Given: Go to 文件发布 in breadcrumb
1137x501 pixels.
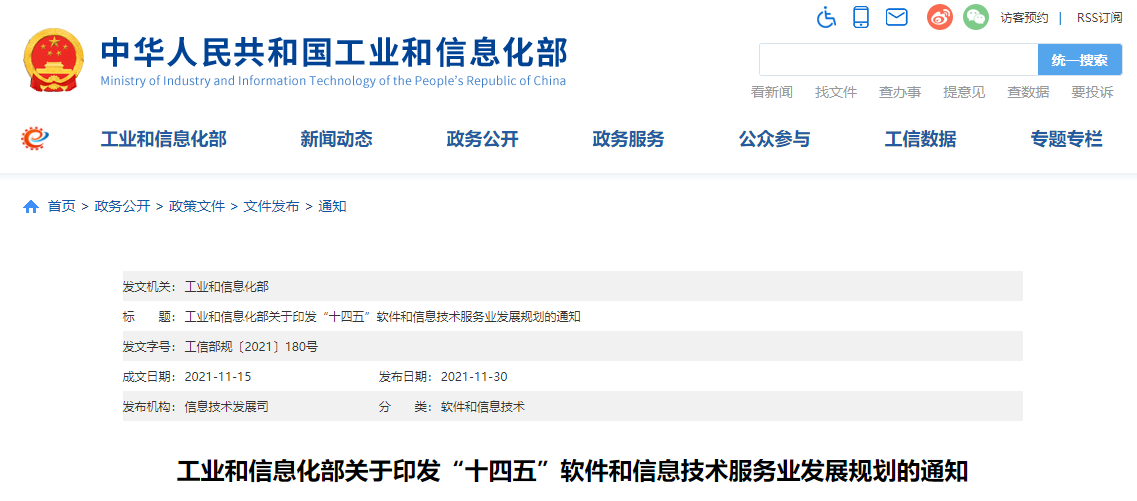Looking at the screenshot, I should pos(271,207).
